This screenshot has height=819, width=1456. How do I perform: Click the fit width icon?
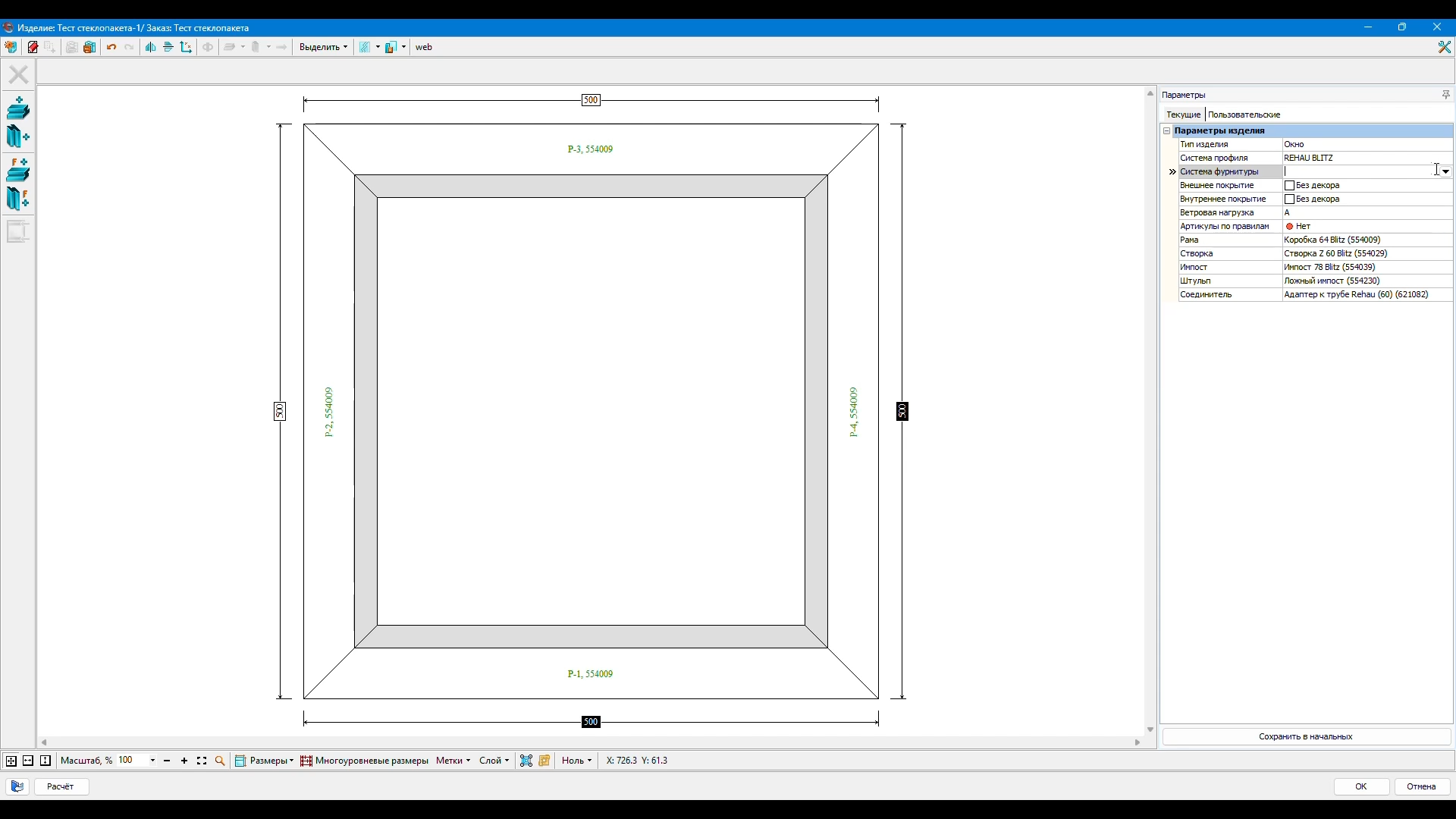tap(28, 761)
